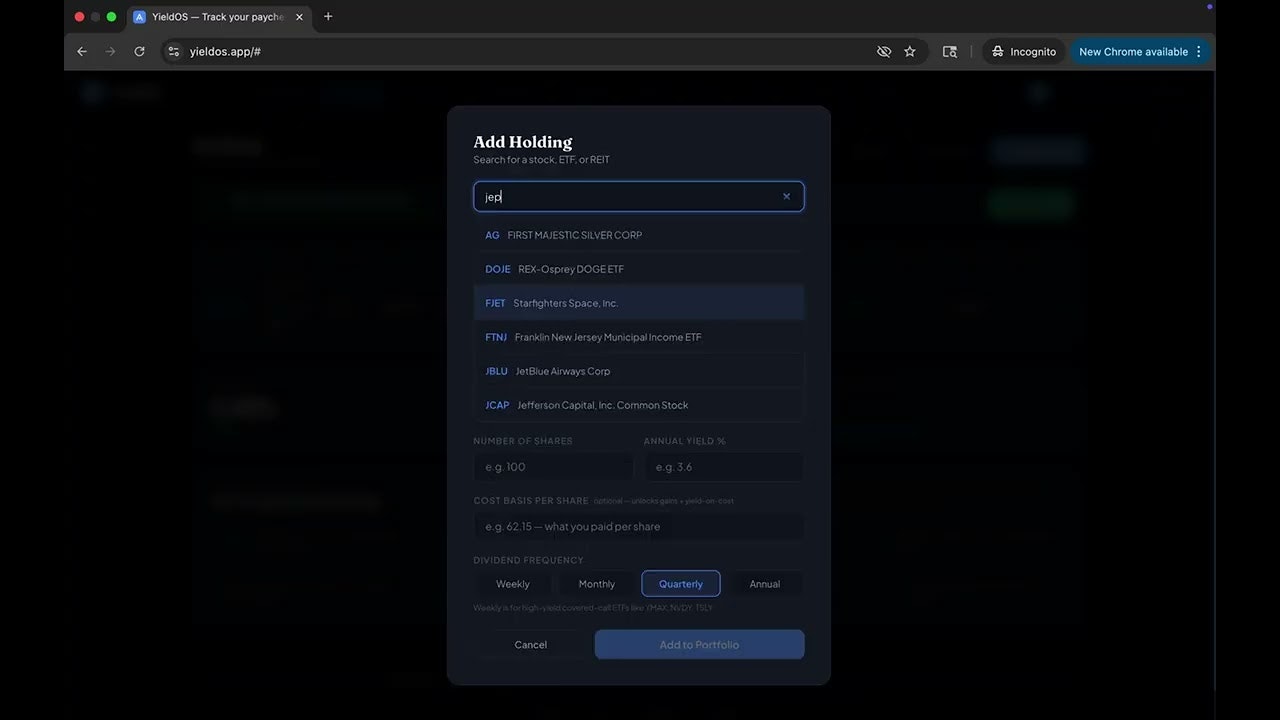
Task: Select JBLU JetBlue Airways Corp result
Action: pos(638,371)
